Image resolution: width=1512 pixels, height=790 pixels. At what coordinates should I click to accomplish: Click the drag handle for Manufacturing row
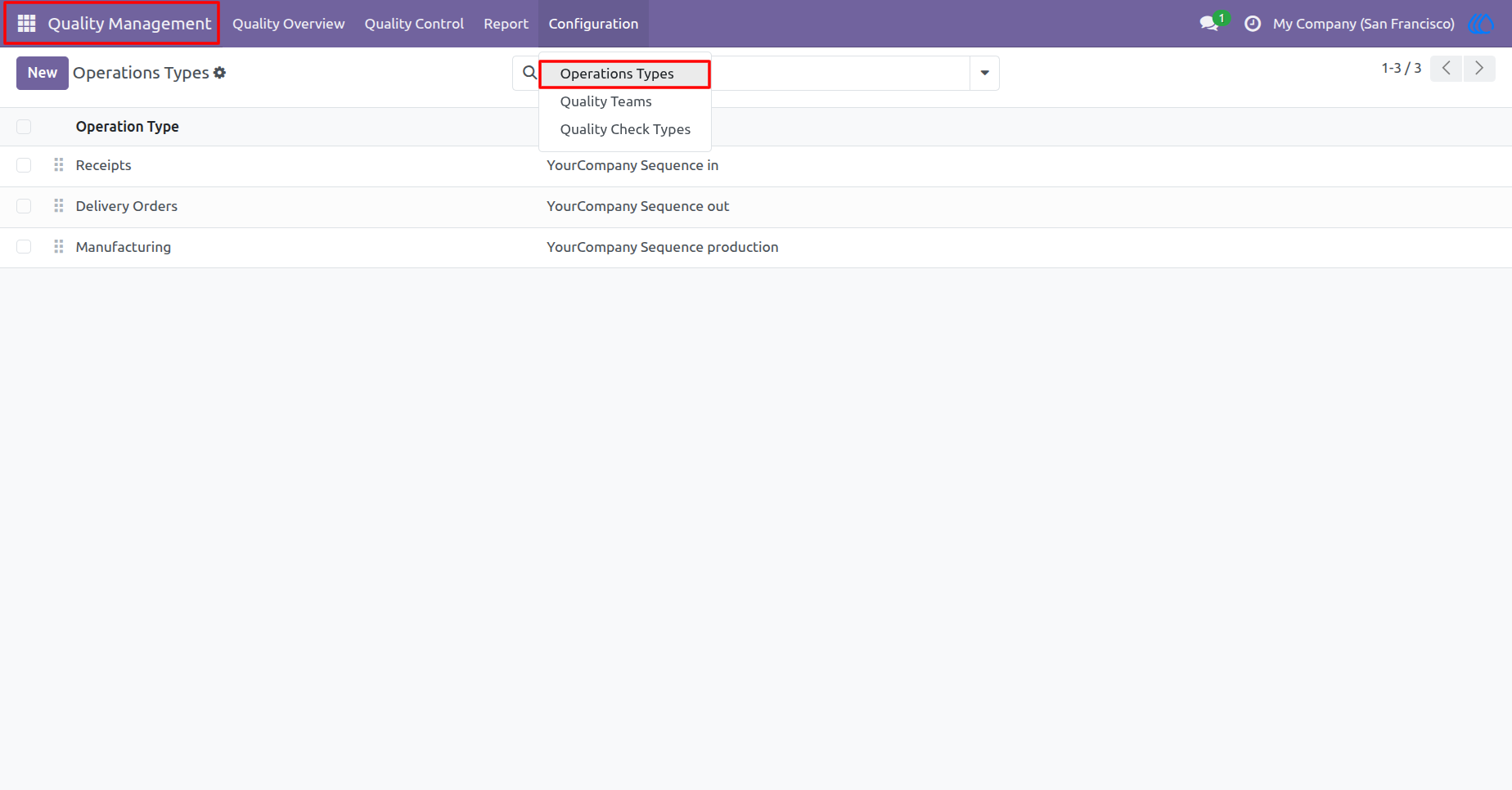pos(58,247)
